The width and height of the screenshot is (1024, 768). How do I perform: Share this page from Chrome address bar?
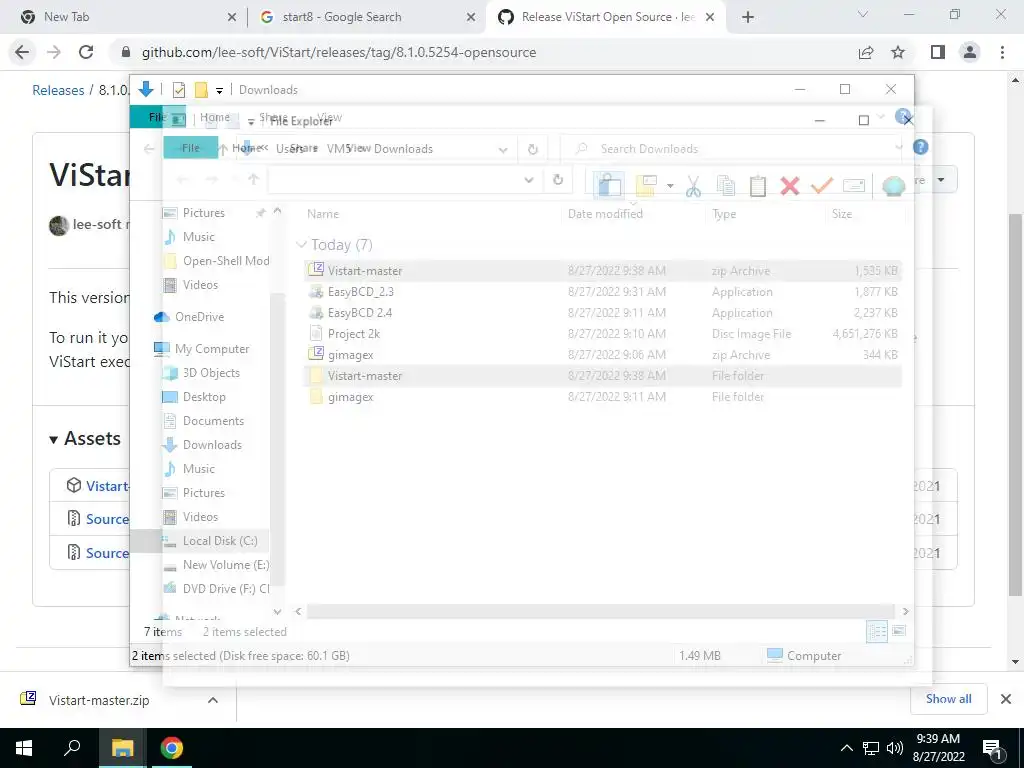pos(866,52)
